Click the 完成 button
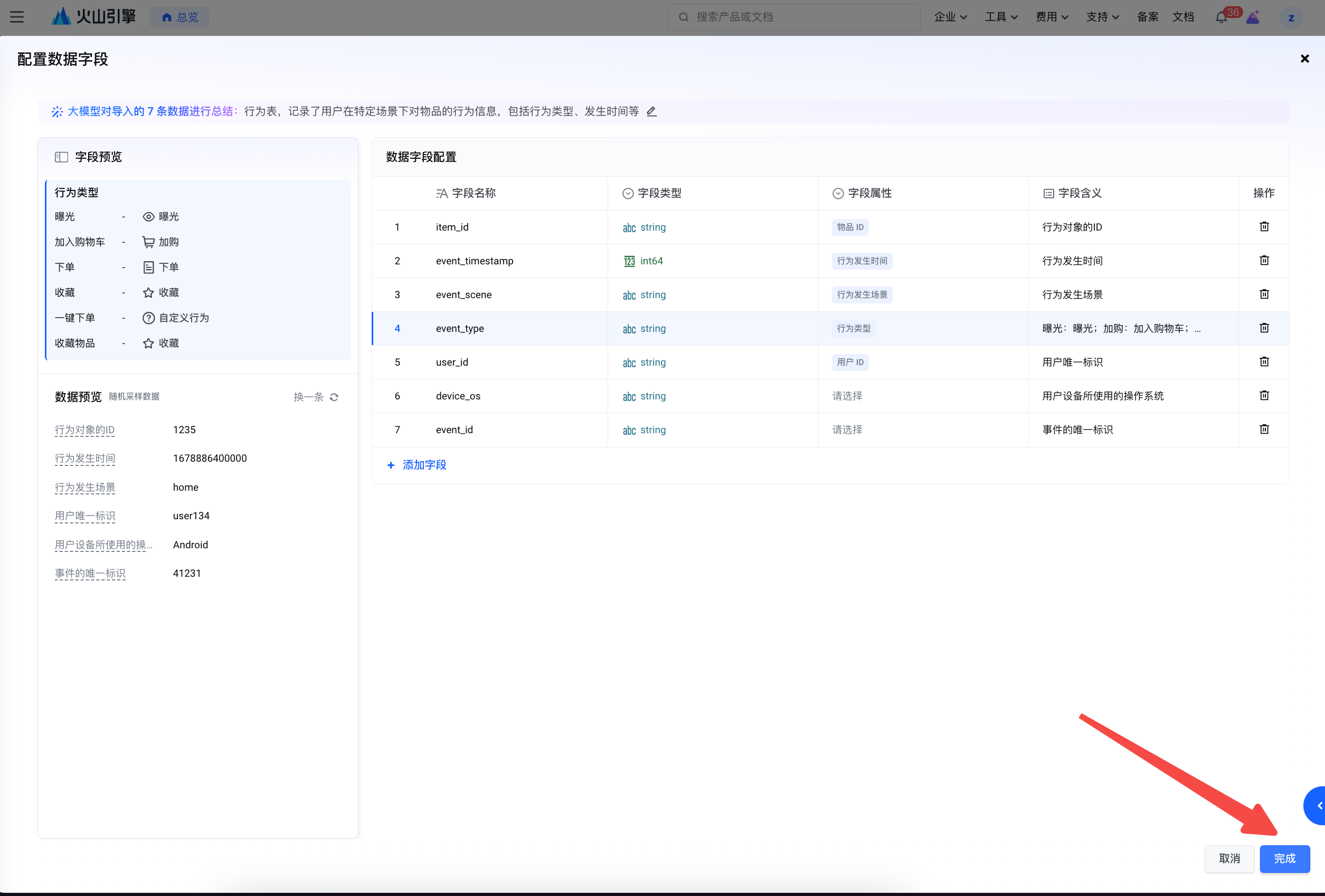 point(1284,859)
